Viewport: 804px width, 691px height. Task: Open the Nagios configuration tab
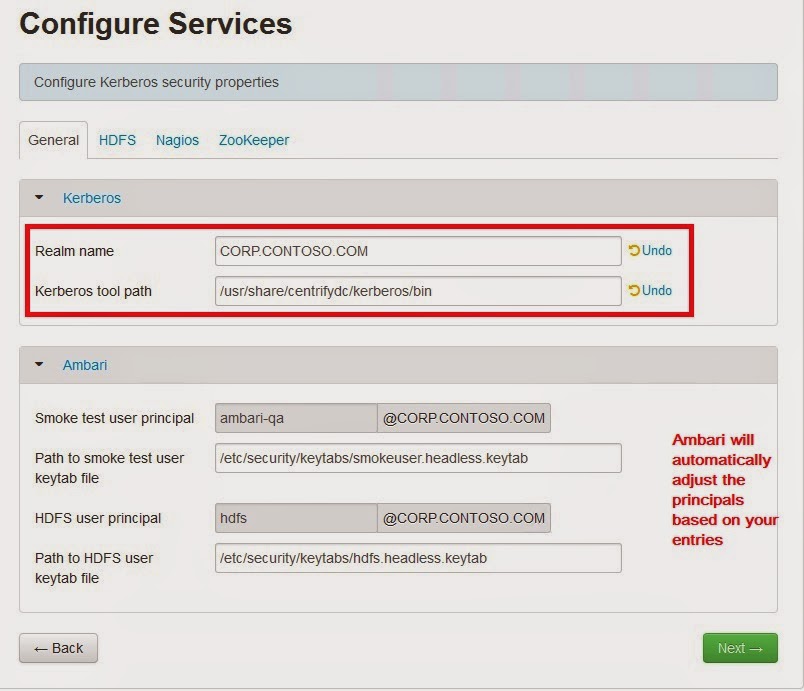177,140
